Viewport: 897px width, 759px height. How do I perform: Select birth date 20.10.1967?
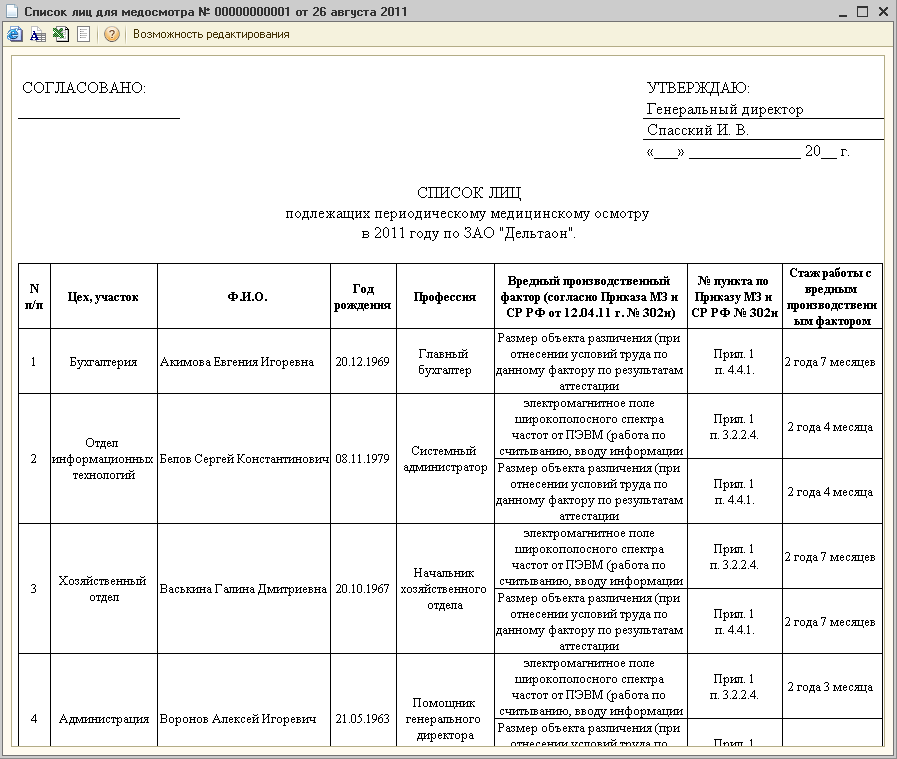(363, 589)
